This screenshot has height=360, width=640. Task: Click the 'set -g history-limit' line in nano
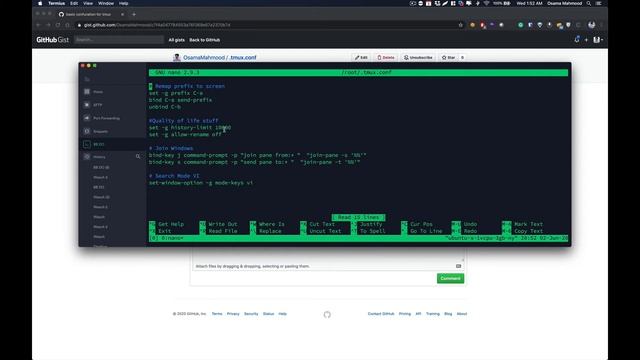[x=190, y=127]
